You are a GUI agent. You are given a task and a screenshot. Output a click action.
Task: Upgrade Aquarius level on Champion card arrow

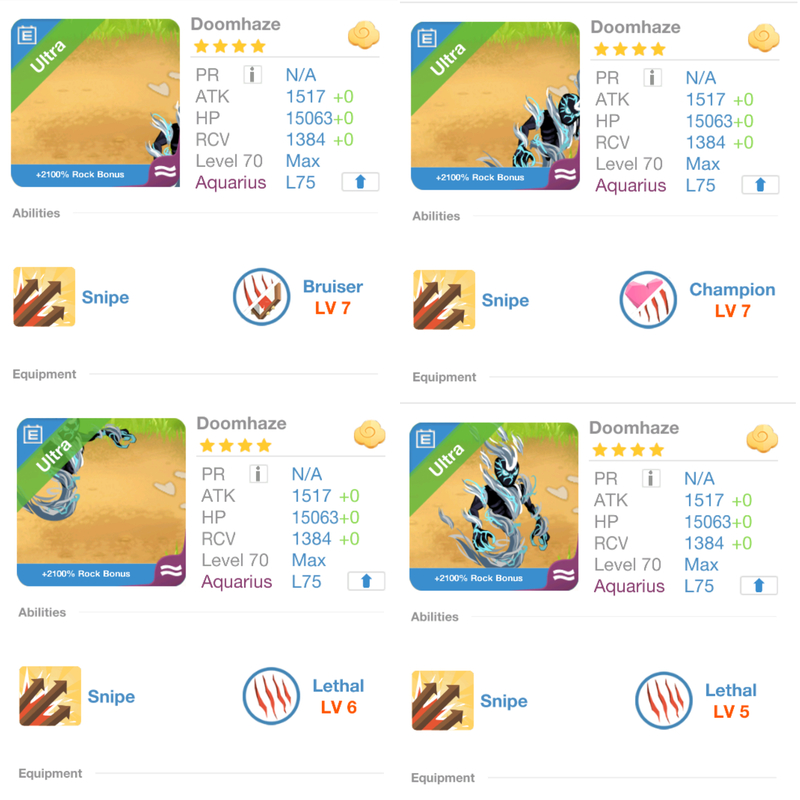(760, 185)
